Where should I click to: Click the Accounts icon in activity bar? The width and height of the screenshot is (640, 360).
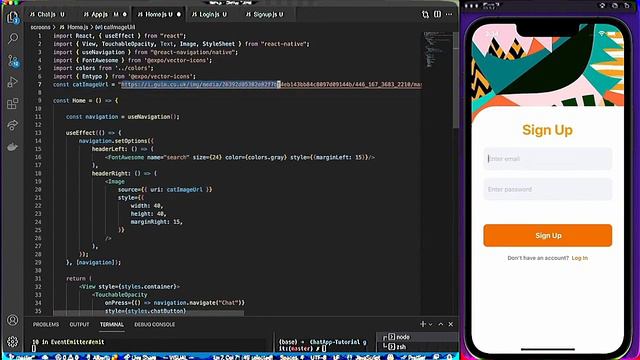click(13, 320)
